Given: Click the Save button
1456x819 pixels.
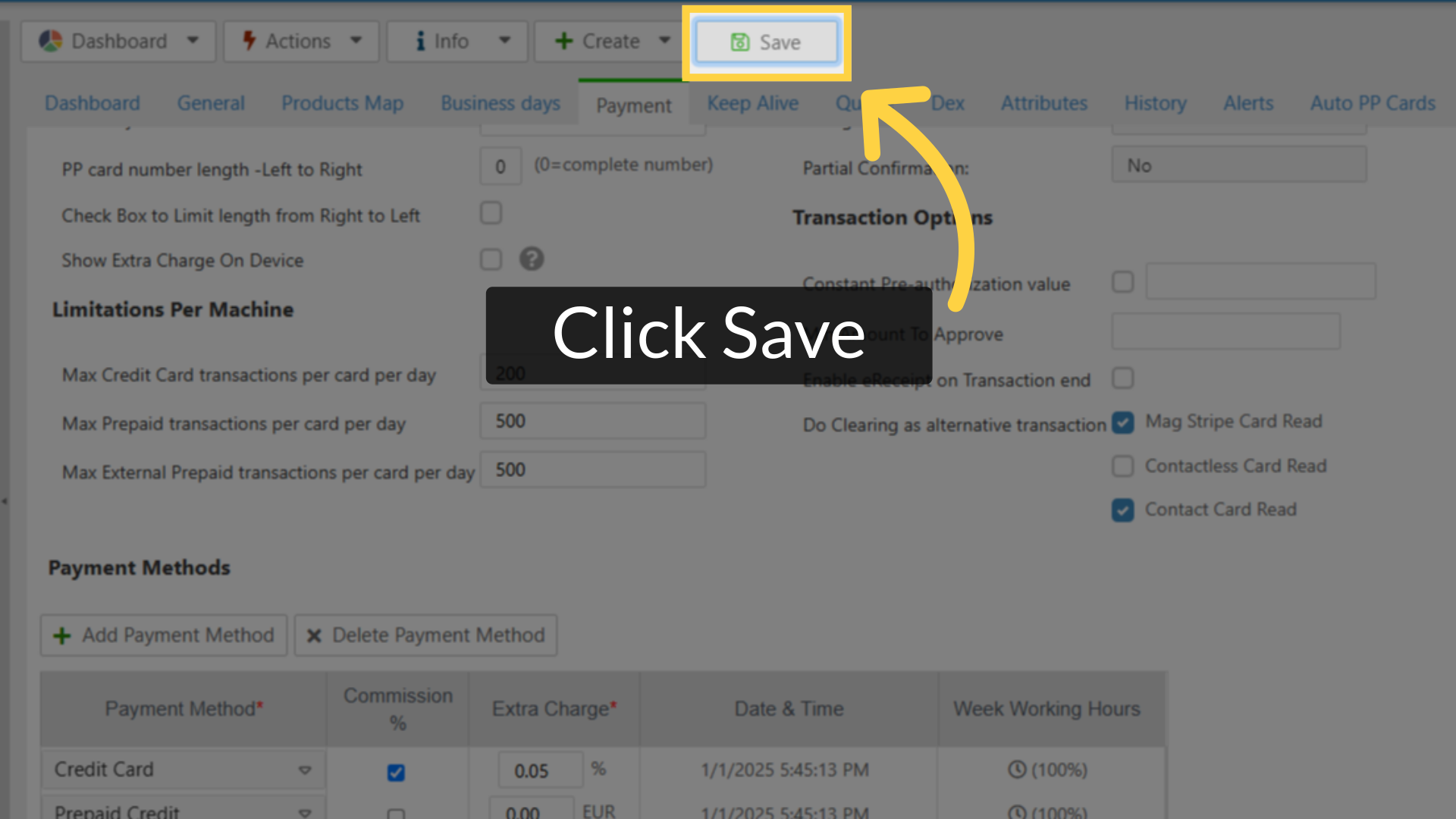Looking at the screenshot, I should coord(767,42).
